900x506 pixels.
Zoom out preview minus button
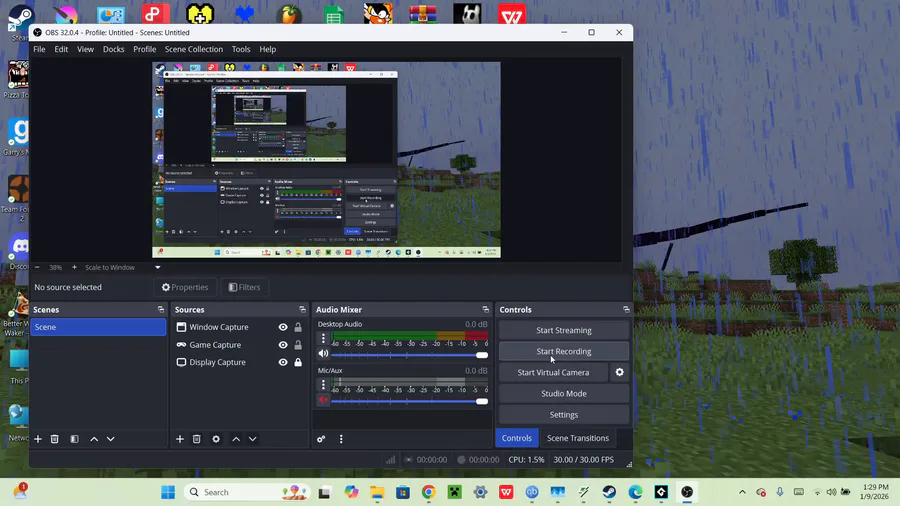[37, 267]
